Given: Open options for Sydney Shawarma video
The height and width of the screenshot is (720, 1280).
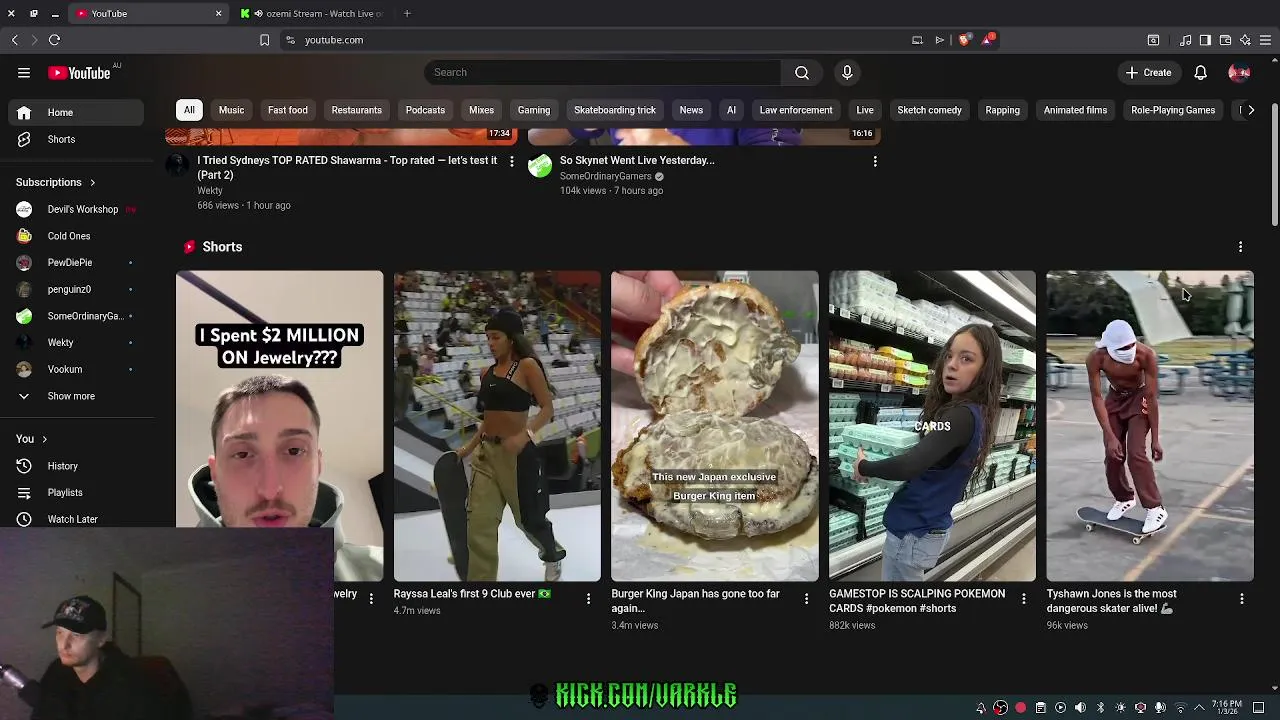Looking at the screenshot, I should click(x=512, y=161).
